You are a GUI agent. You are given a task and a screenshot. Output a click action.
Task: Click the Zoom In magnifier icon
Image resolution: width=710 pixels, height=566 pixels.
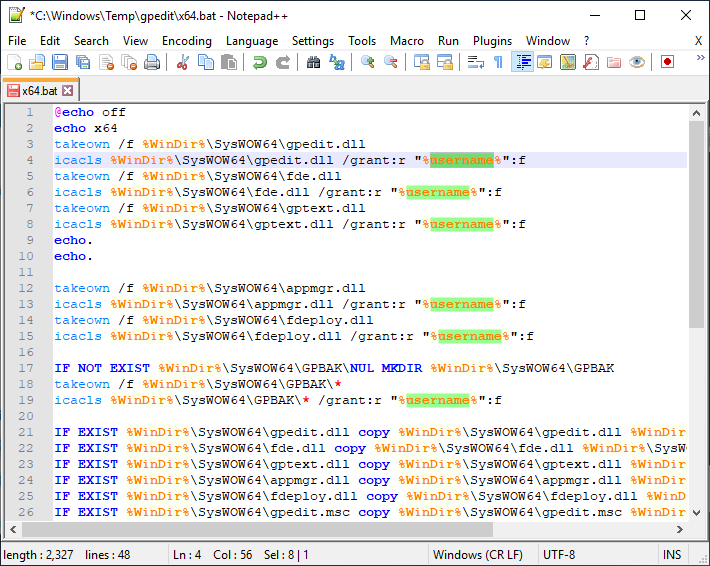coord(368,62)
